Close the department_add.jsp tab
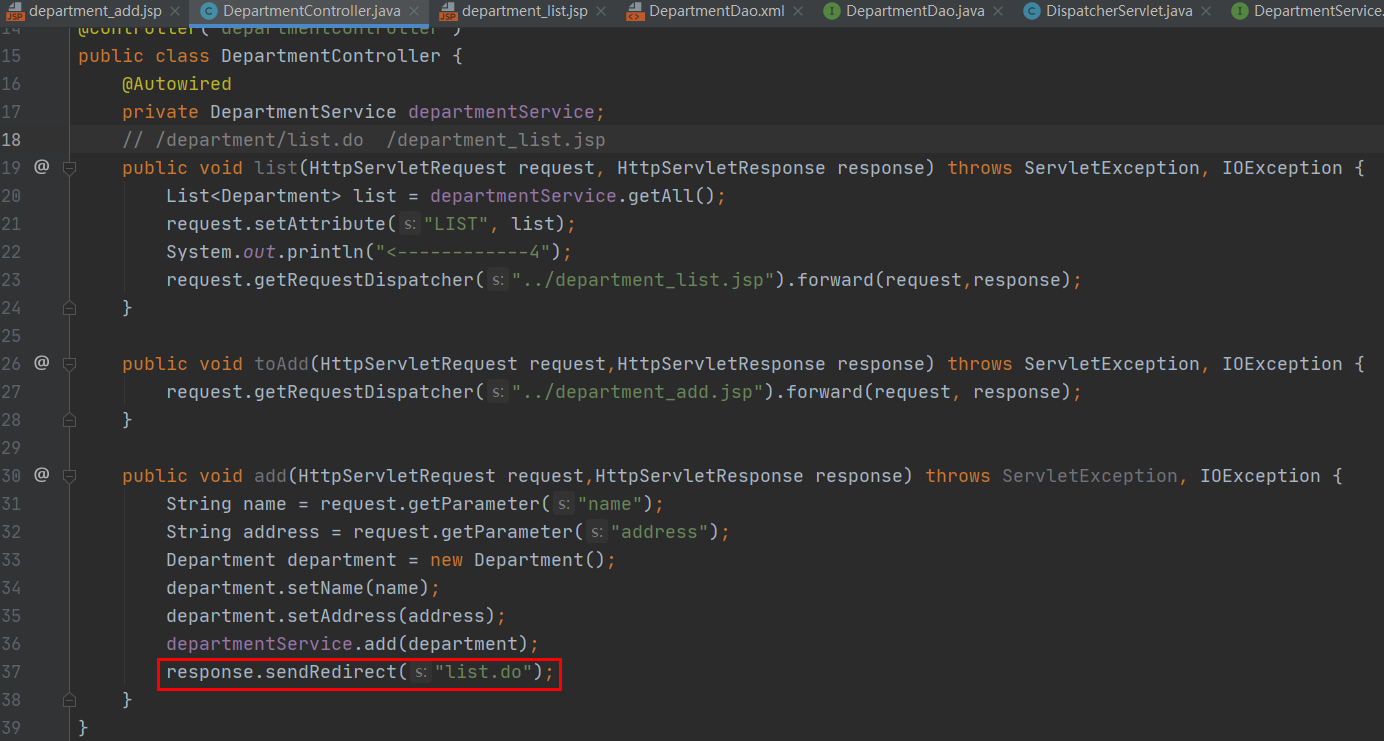 tap(175, 12)
